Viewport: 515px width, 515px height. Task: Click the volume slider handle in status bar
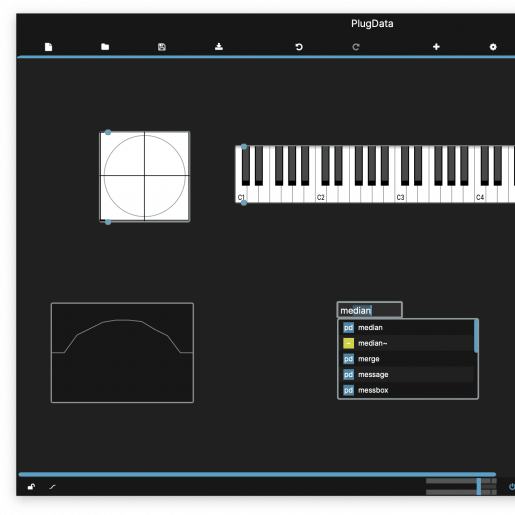coord(479,486)
